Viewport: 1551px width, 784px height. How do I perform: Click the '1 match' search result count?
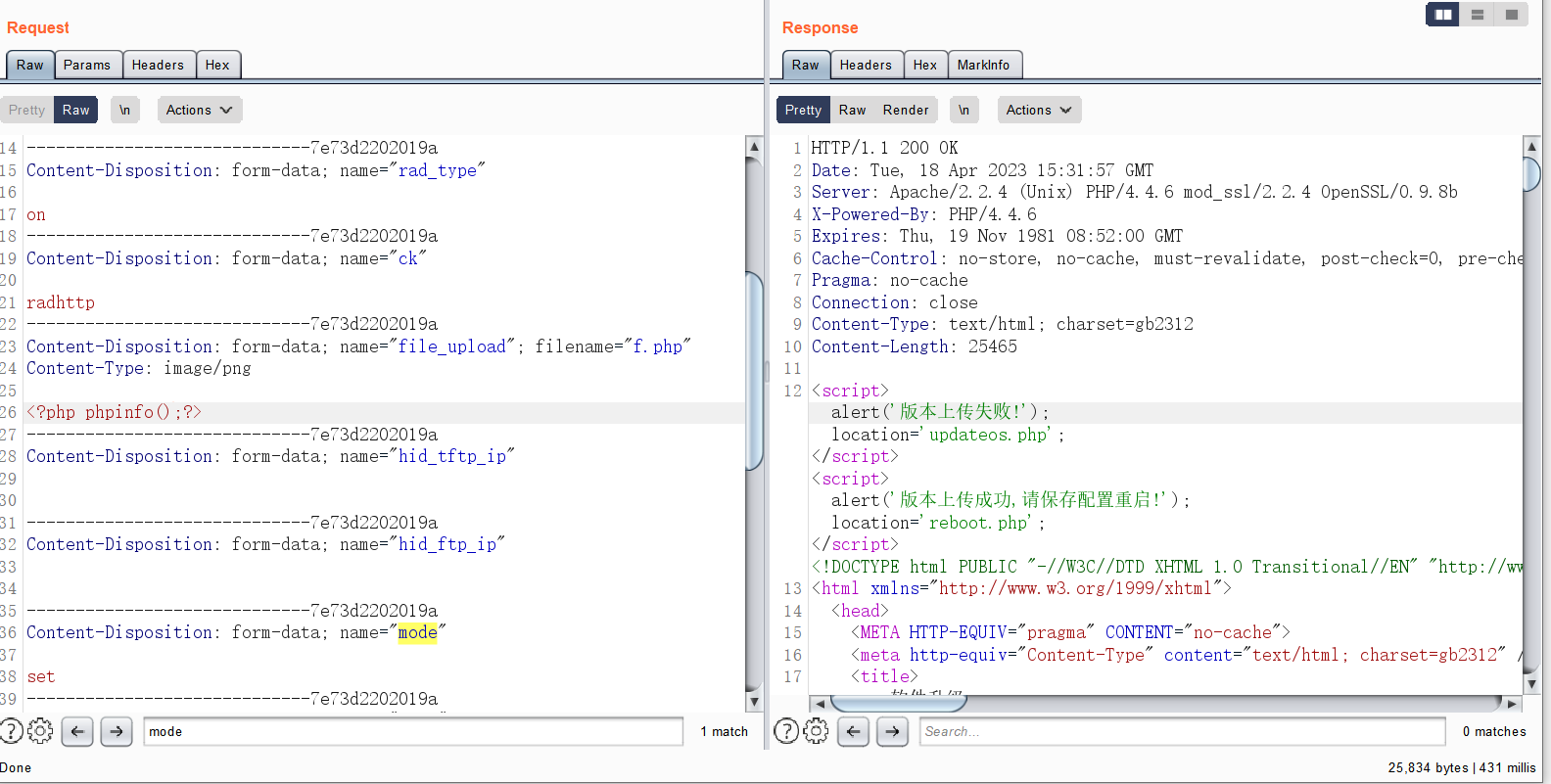click(x=724, y=731)
